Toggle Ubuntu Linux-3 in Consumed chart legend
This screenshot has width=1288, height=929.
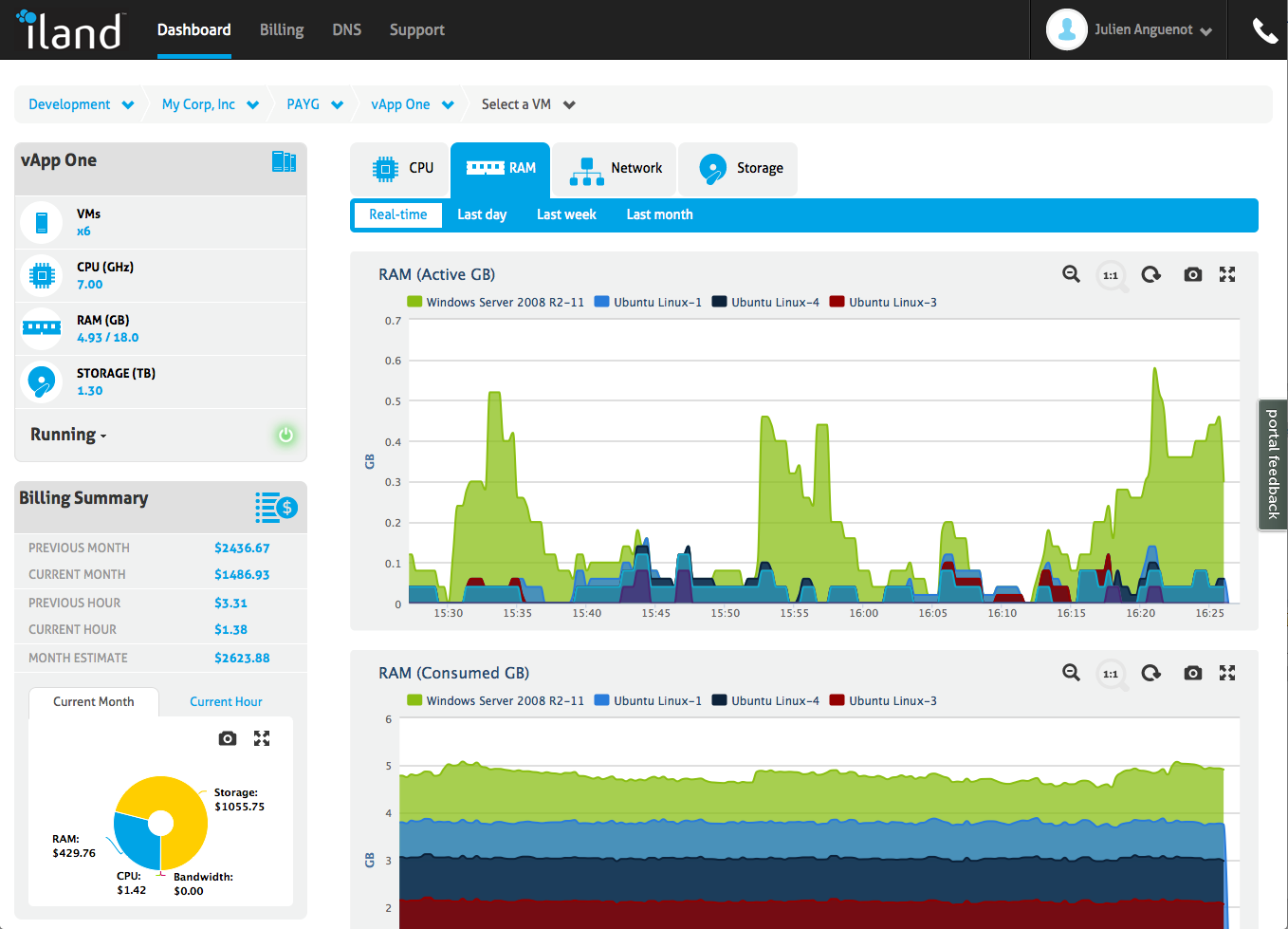point(884,700)
